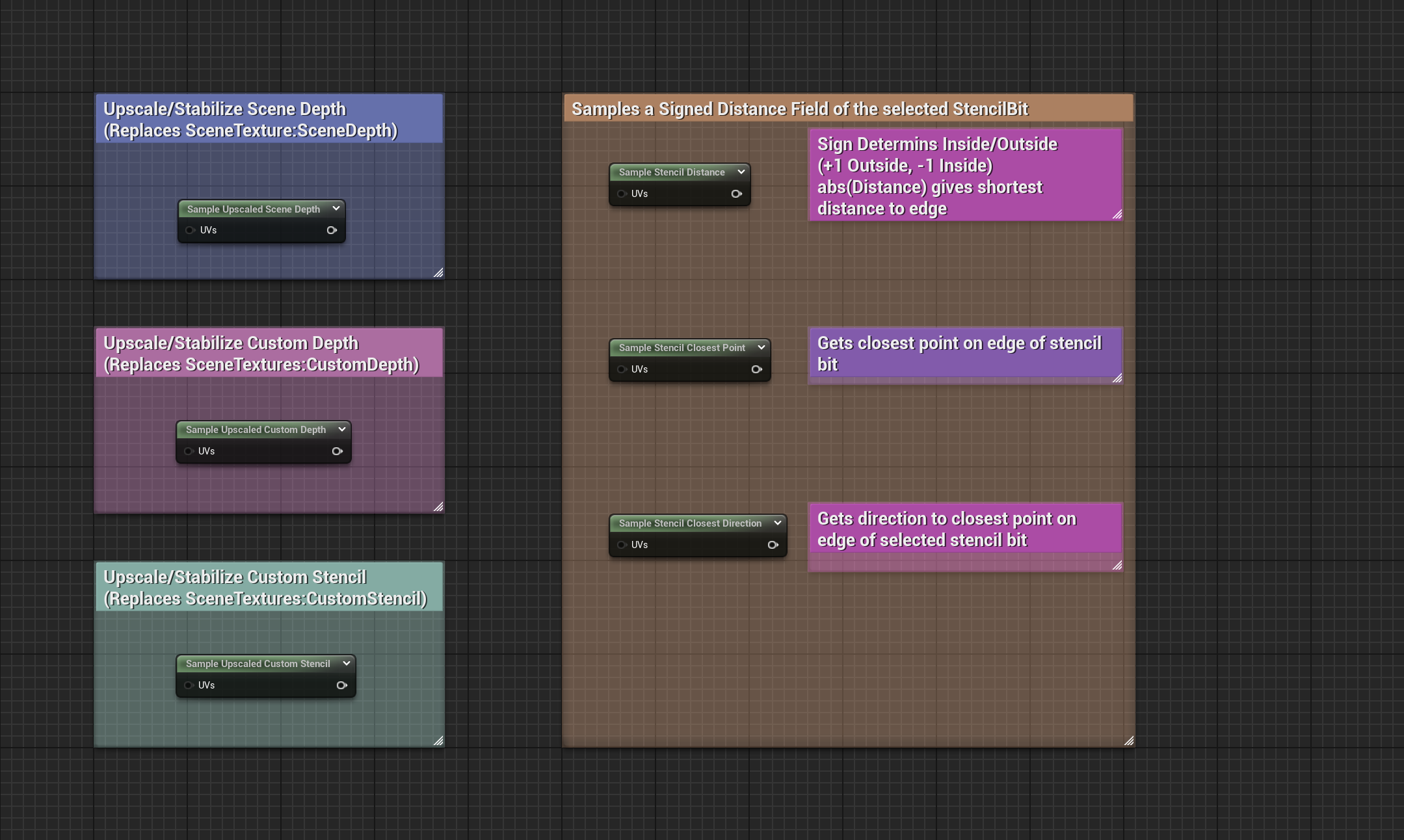Expand chevron on Sample Stencil Closest Point node
Viewport: 1404px width, 840px height.
pyautogui.click(x=761, y=347)
